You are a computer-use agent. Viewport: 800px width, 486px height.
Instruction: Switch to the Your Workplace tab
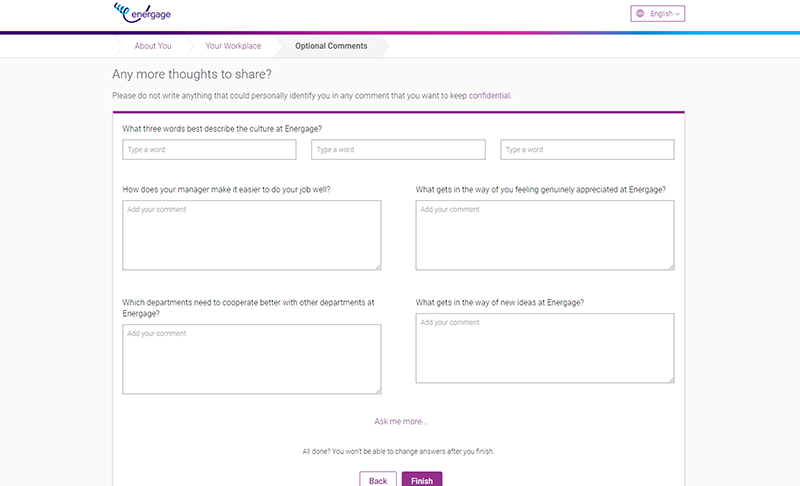coord(233,46)
